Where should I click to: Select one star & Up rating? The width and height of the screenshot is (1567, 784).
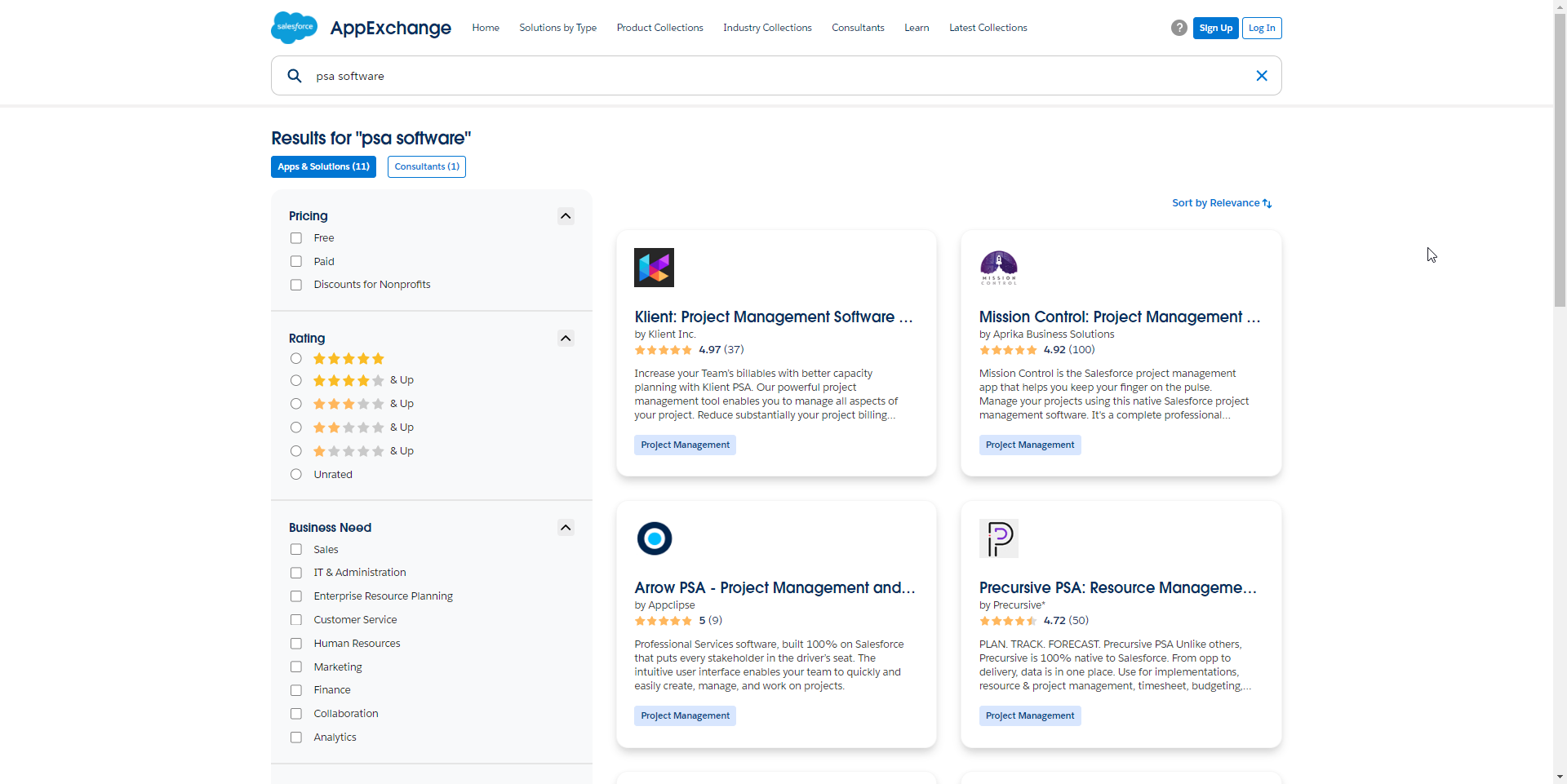tap(296, 451)
